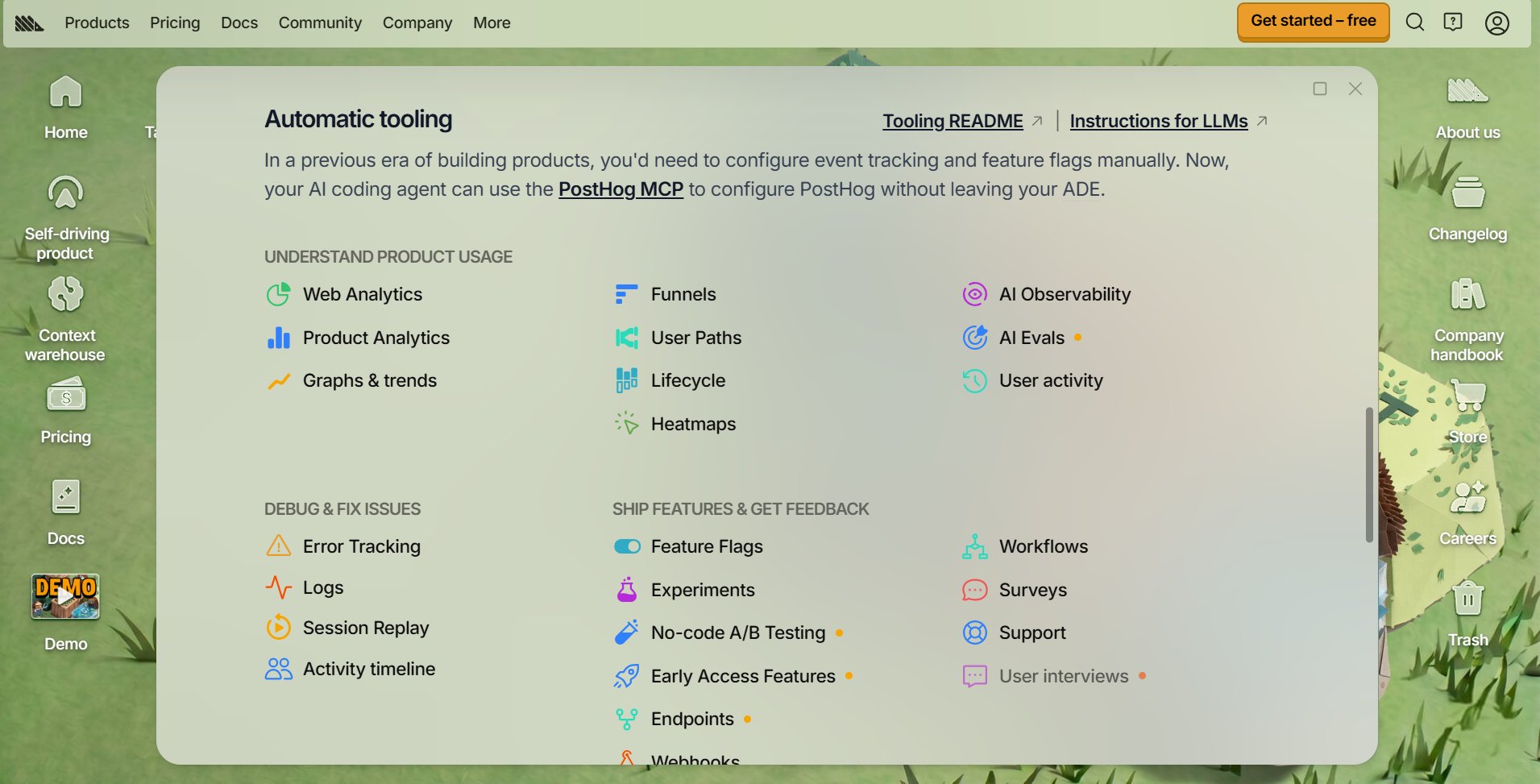This screenshot has height=784, width=1540.
Task: Click the PostHog logo in top bar
Action: pos(29,23)
